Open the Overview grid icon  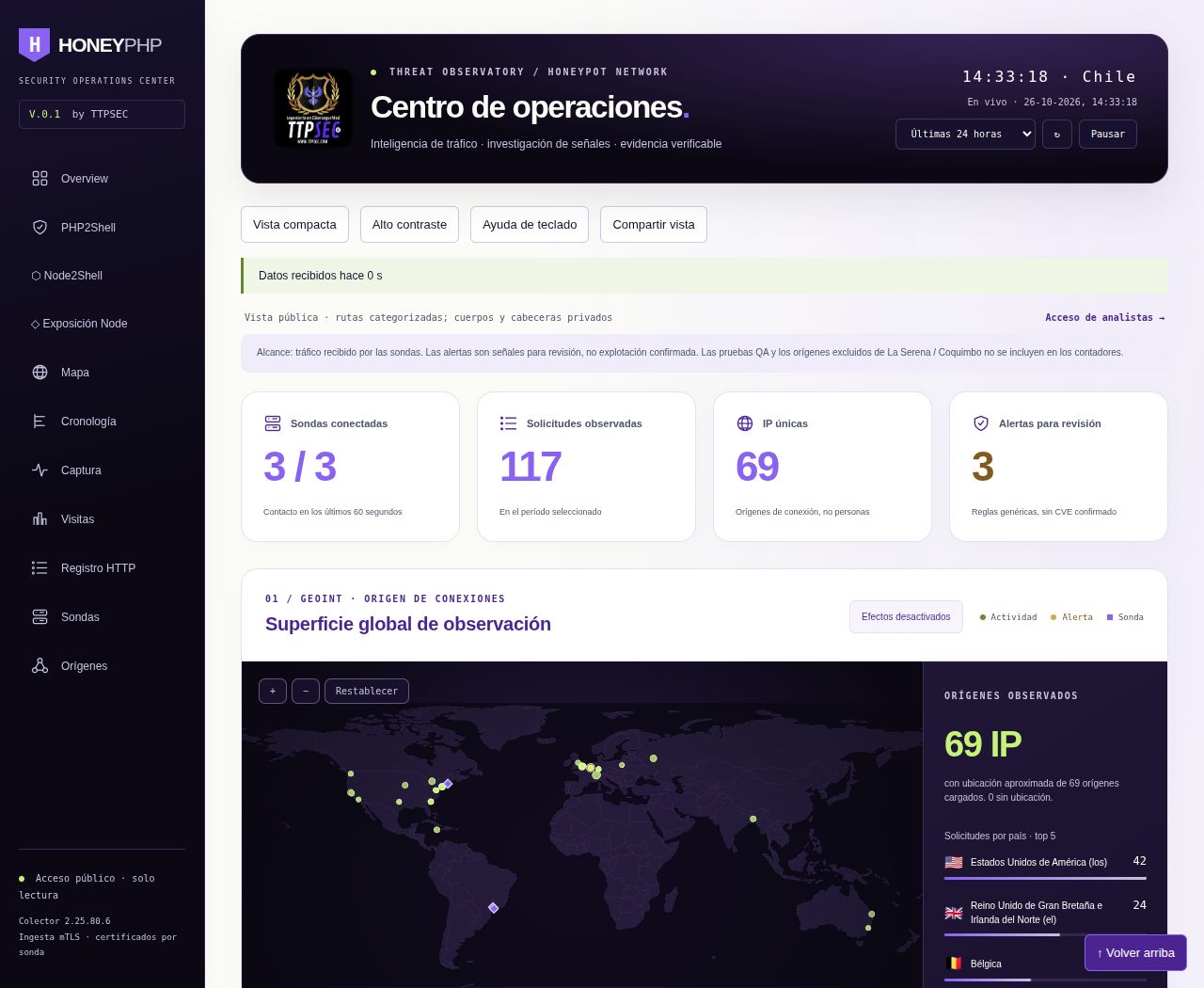(x=40, y=179)
